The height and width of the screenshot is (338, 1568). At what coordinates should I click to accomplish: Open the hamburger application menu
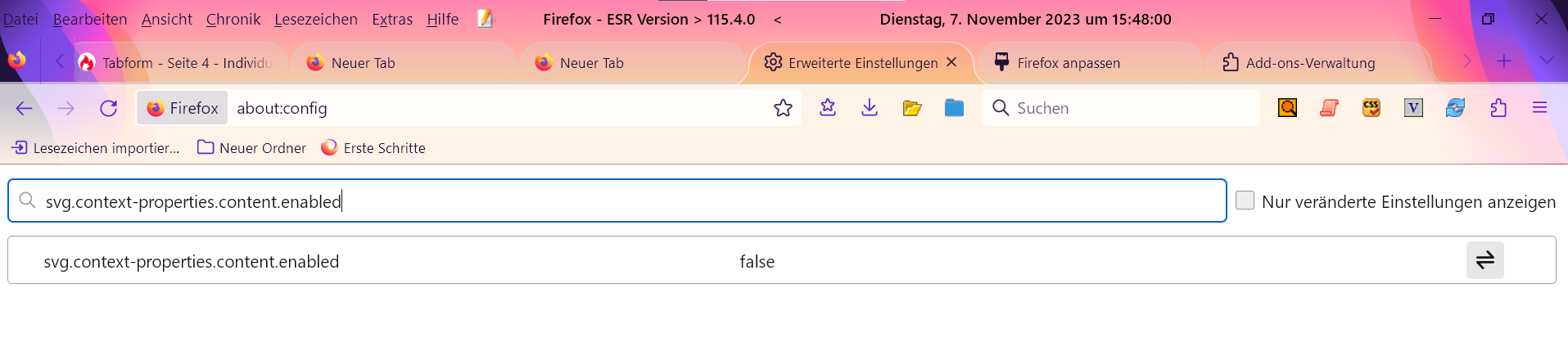tap(1539, 108)
